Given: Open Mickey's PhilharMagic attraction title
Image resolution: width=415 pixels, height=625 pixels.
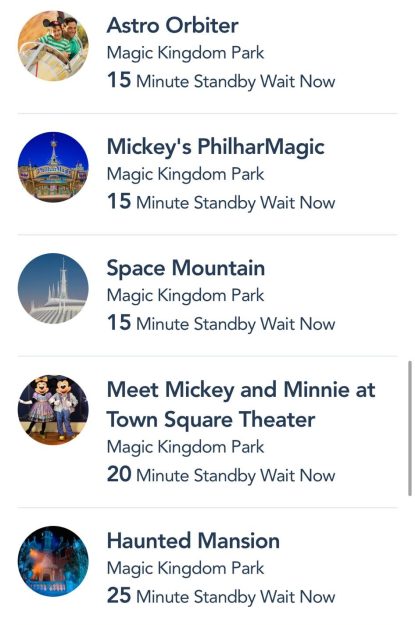Looking at the screenshot, I should pyautogui.click(x=216, y=147).
